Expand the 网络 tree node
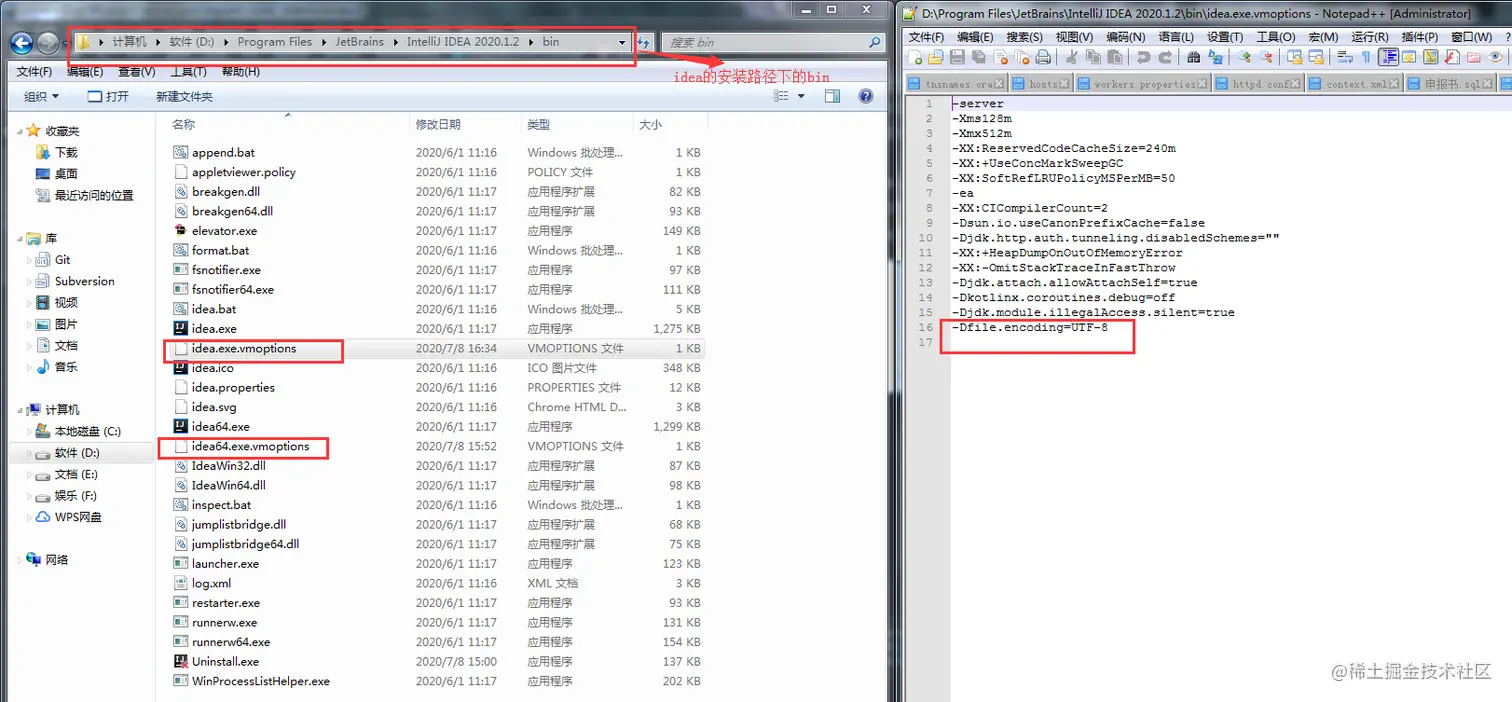The width and height of the screenshot is (1512, 702). click(x=21, y=560)
